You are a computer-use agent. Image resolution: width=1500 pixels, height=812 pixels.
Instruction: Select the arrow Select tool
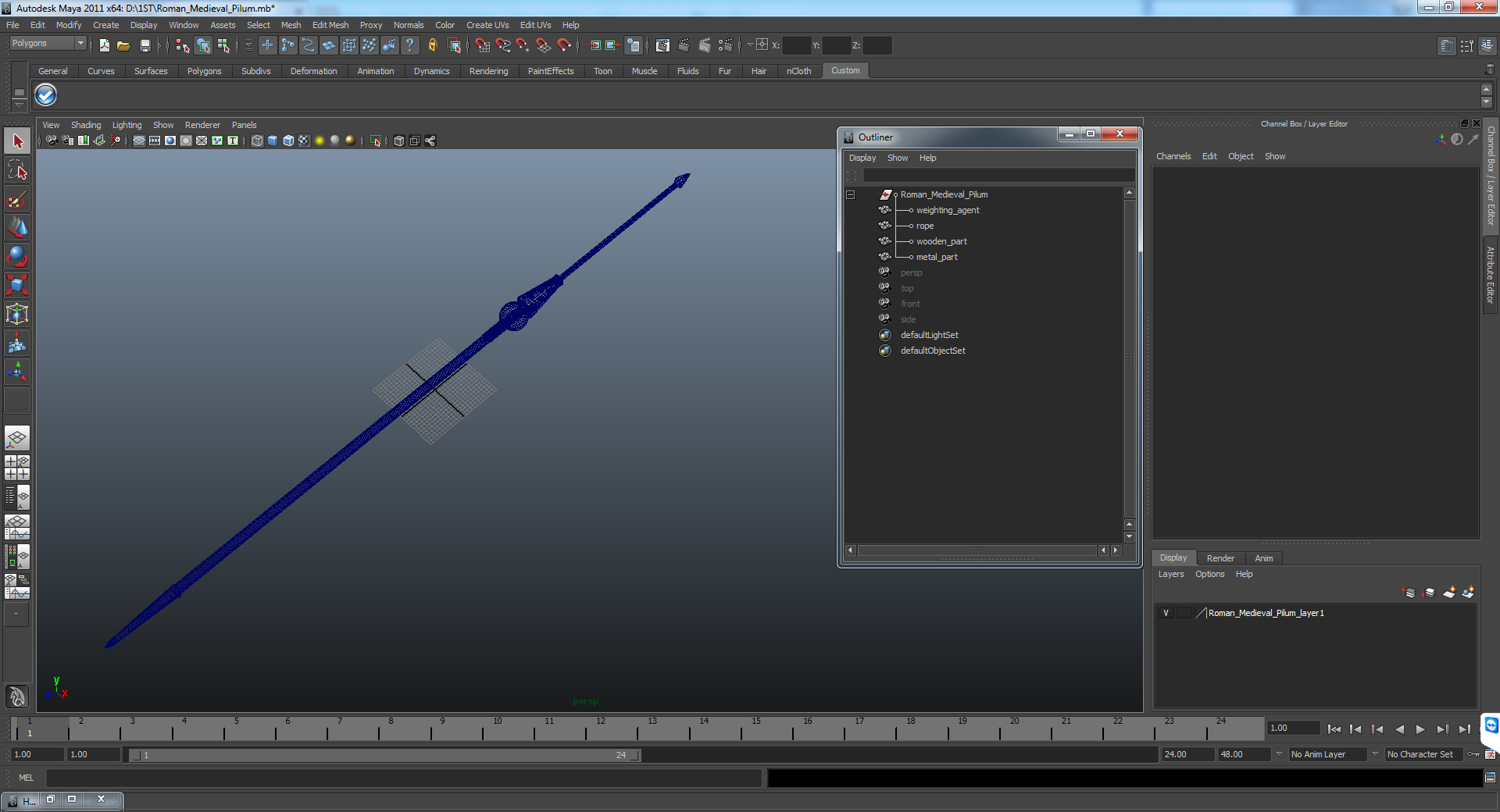tap(17, 141)
